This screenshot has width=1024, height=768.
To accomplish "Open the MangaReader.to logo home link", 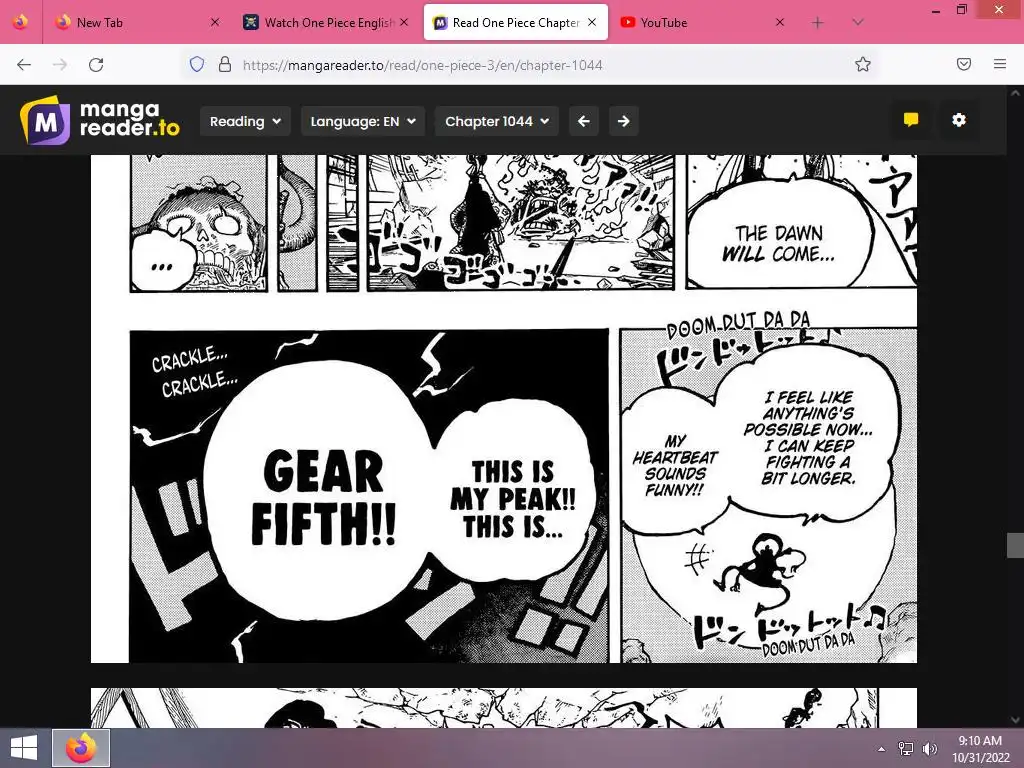I will pos(99,120).
